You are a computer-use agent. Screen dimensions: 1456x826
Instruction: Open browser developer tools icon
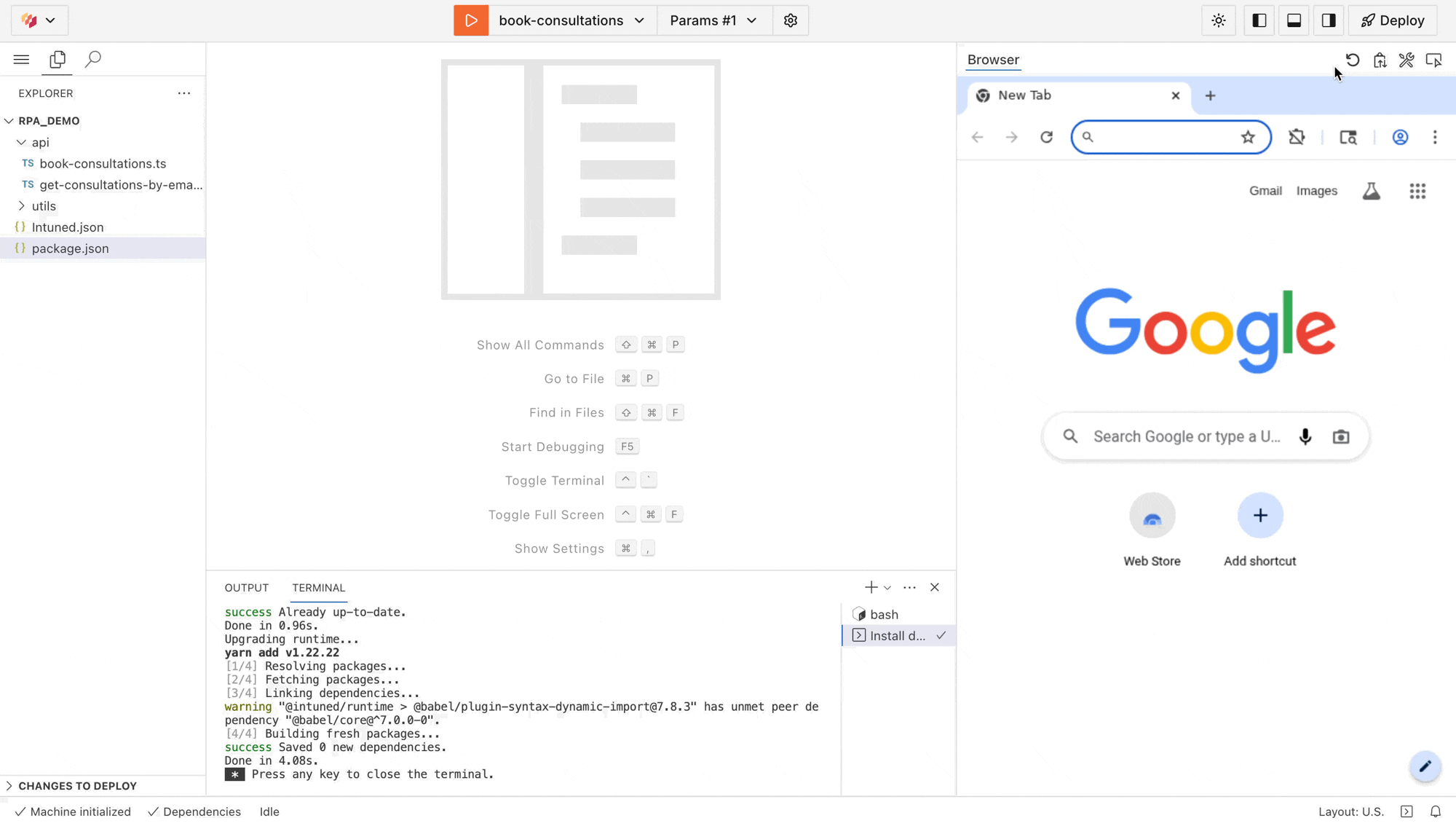[x=1406, y=60]
